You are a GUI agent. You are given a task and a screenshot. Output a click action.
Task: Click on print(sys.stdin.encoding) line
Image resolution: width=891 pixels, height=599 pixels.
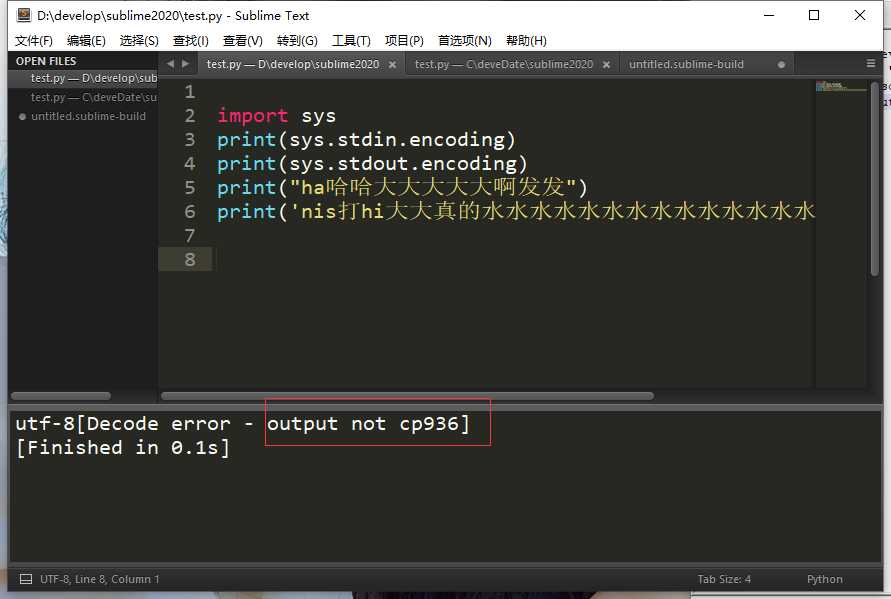[x=367, y=140]
